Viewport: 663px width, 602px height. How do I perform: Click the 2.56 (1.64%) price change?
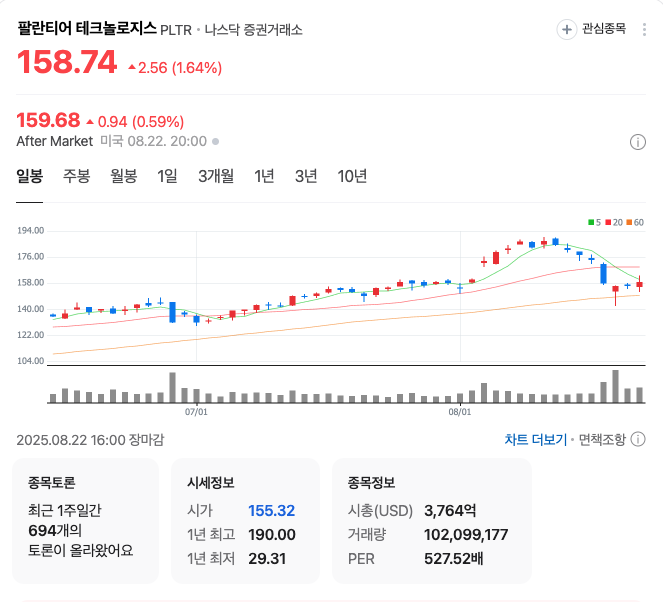[175, 68]
